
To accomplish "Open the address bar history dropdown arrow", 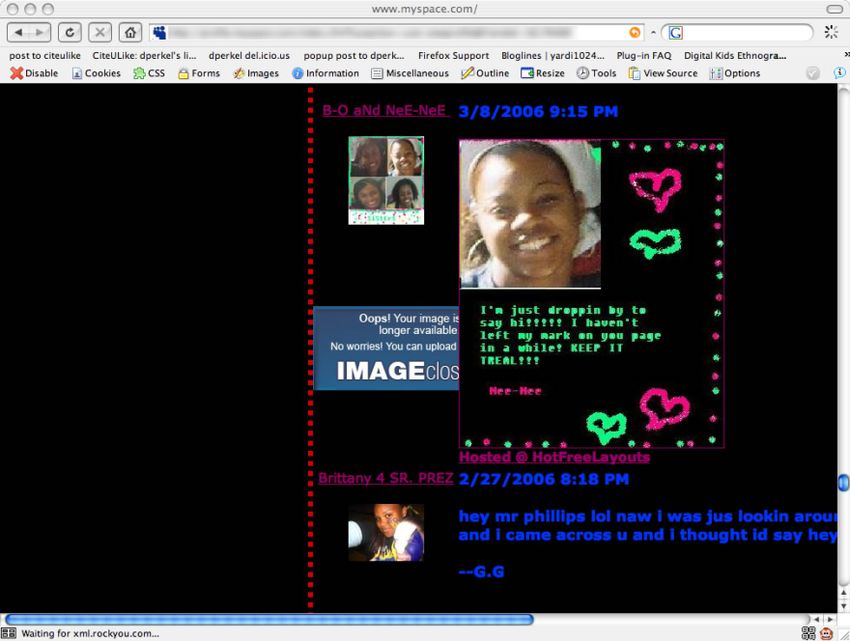I will [653, 33].
